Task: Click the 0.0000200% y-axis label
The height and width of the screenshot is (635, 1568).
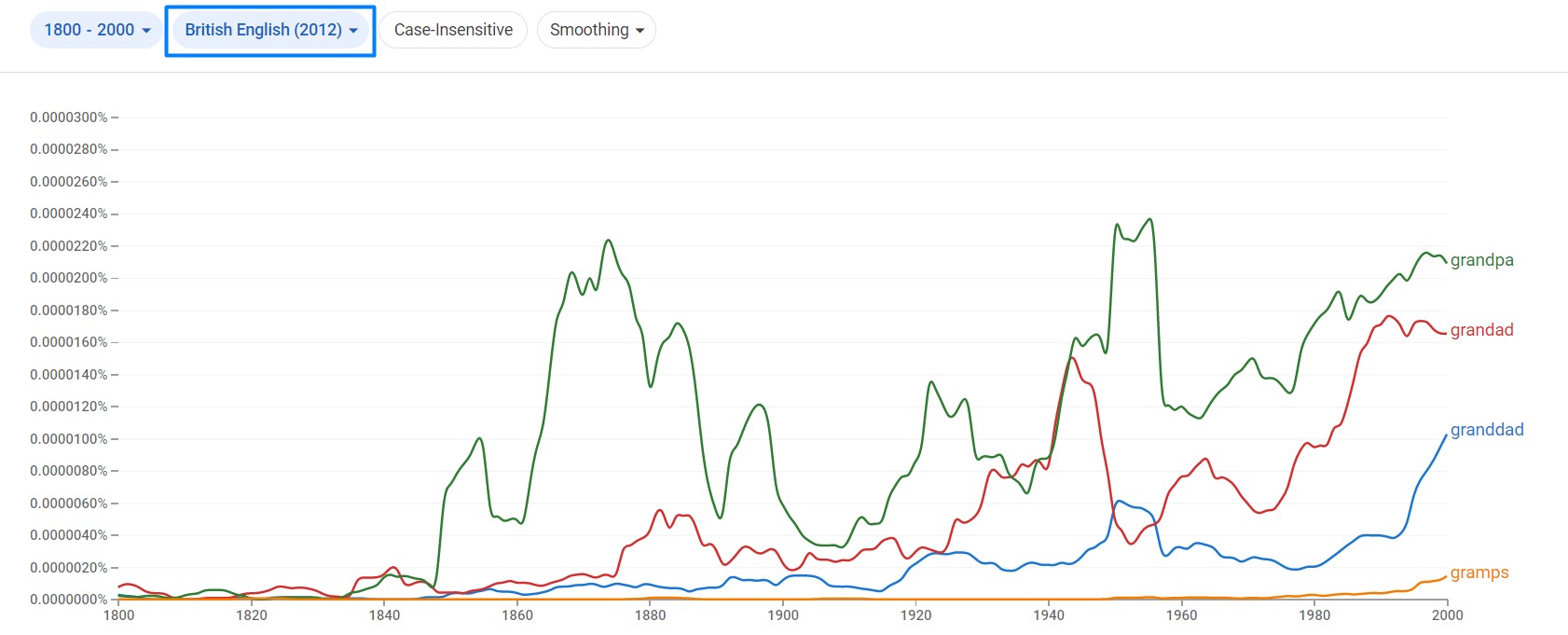Action: click(69, 278)
